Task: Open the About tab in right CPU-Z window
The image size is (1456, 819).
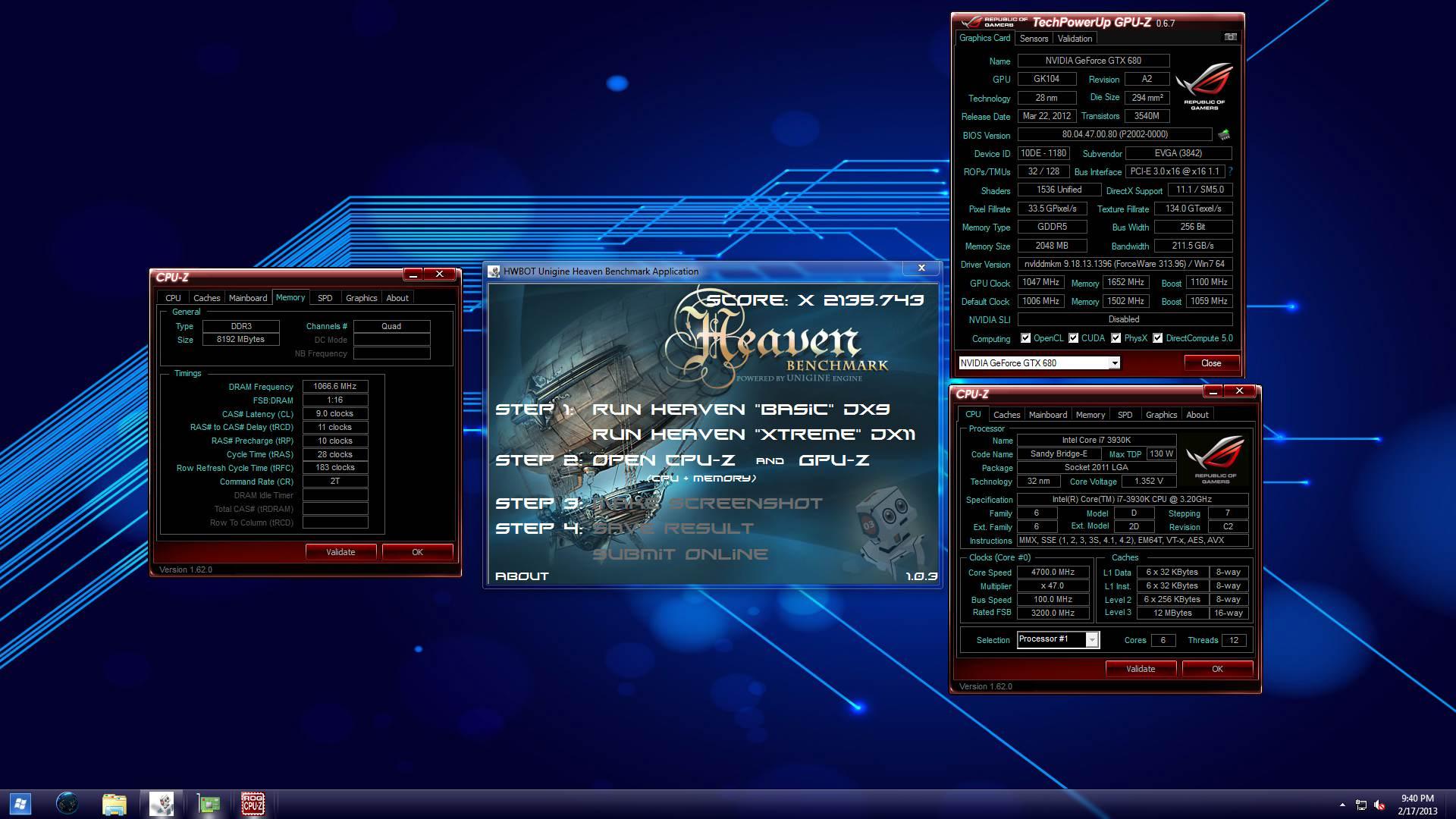Action: [x=1197, y=415]
